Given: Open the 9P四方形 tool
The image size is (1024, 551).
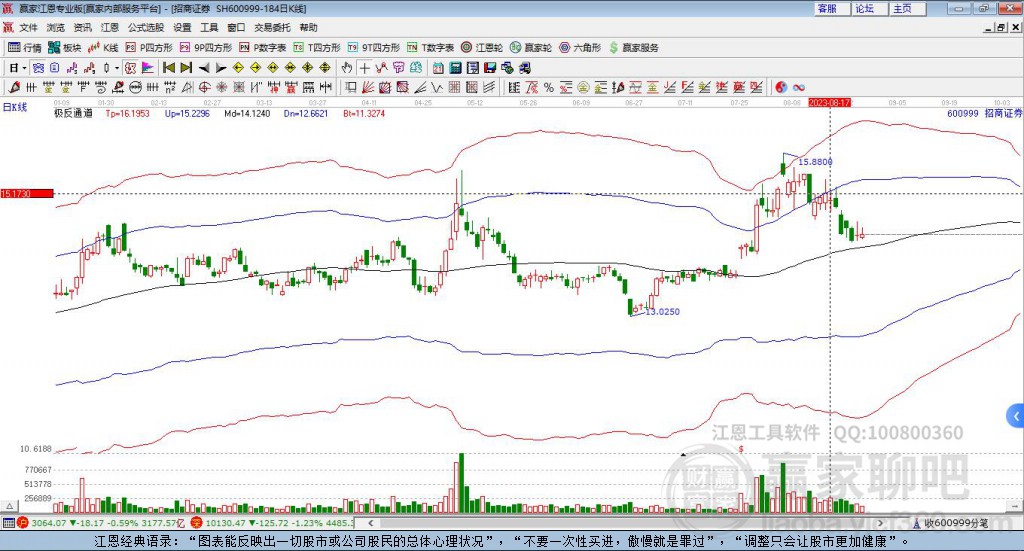Looking at the screenshot, I should (206, 48).
